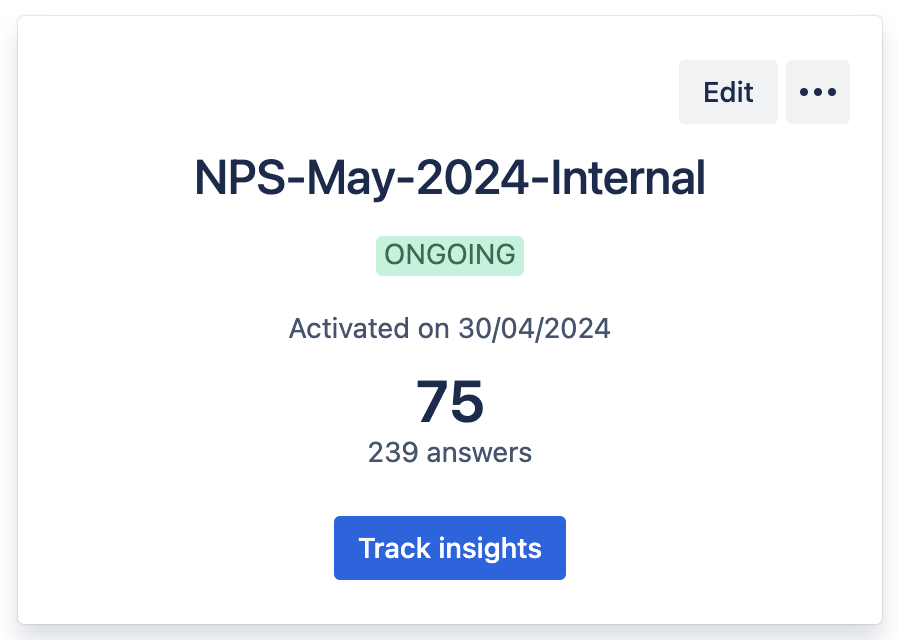Track insights for the NPS-May-2024-Internal survey
Viewport: 898px width, 640px height.
click(450, 548)
